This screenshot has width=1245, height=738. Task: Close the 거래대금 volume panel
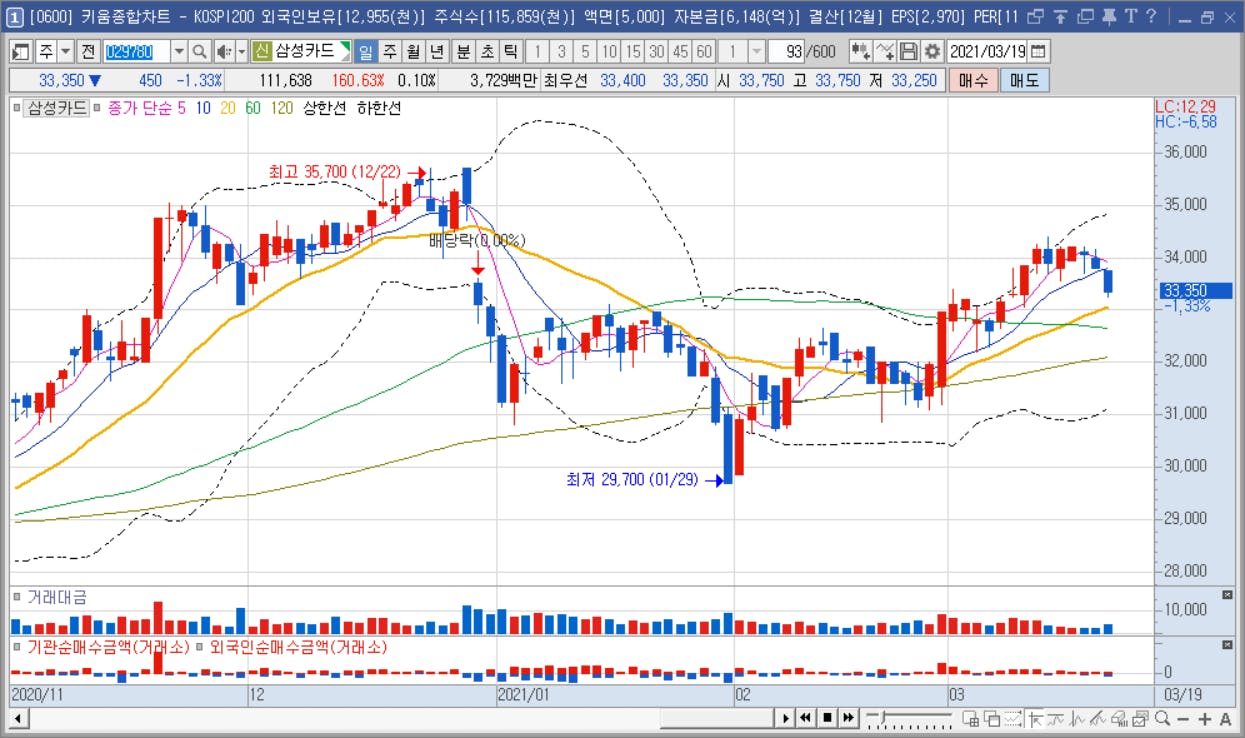[x=1228, y=596]
